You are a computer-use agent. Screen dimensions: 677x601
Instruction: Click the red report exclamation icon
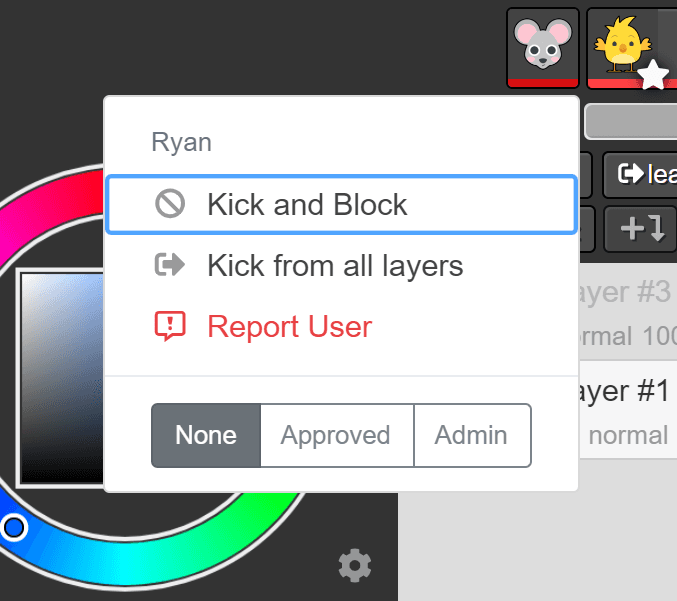click(x=170, y=327)
